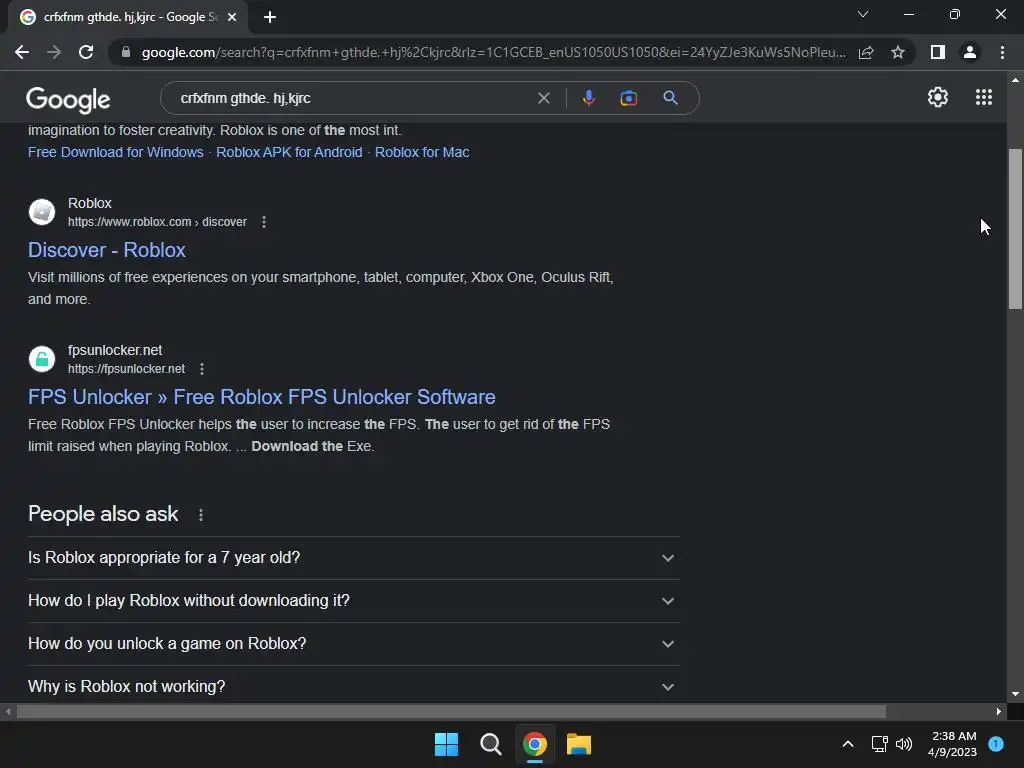Open the tab search dropdown arrow

863,14
